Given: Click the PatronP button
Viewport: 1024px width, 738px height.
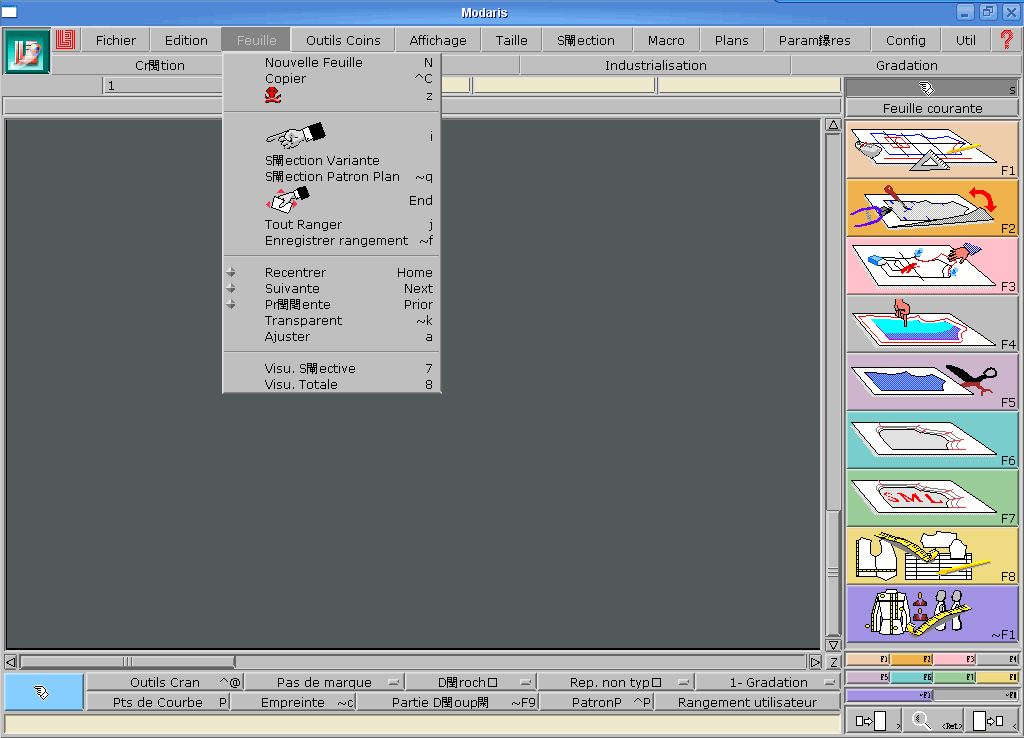Looking at the screenshot, I should tap(597, 703).
